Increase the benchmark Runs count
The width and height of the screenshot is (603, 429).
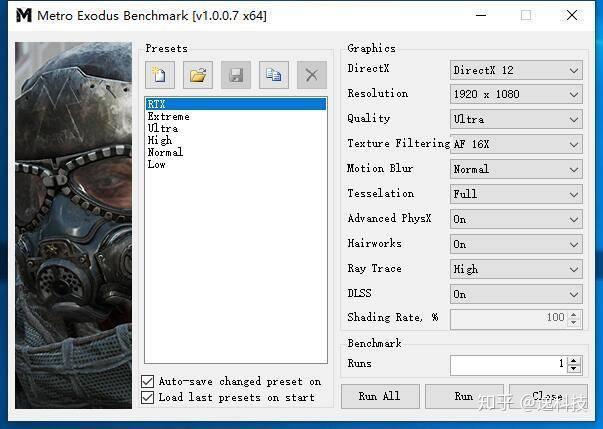[x=574, y=361]
